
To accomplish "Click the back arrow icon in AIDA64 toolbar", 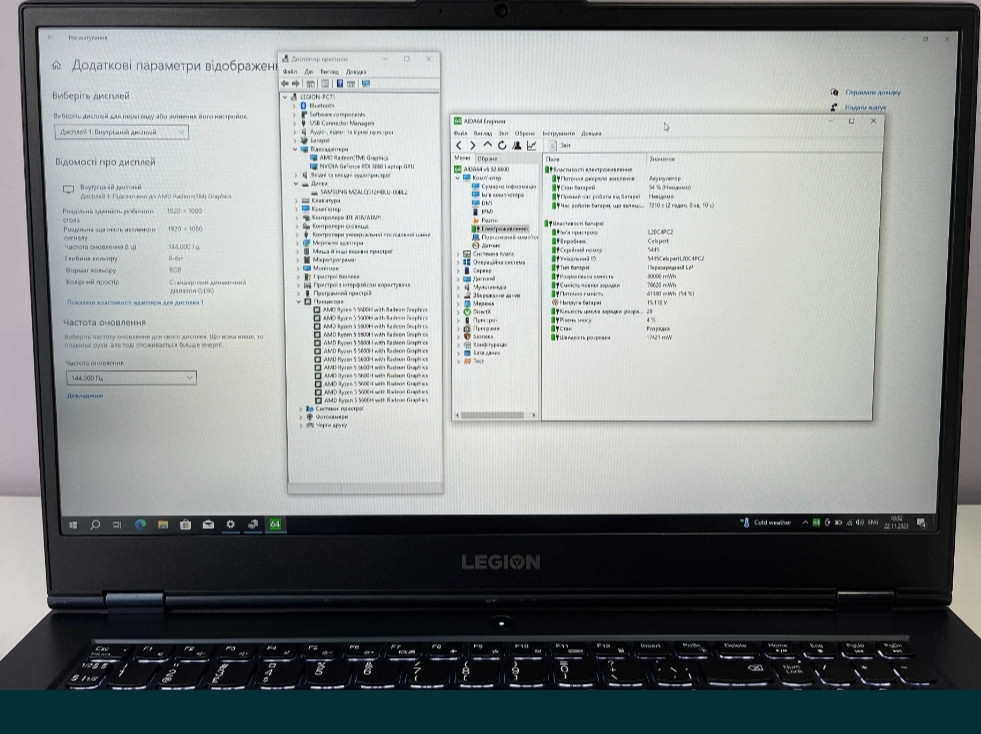I will click(458, 145).
